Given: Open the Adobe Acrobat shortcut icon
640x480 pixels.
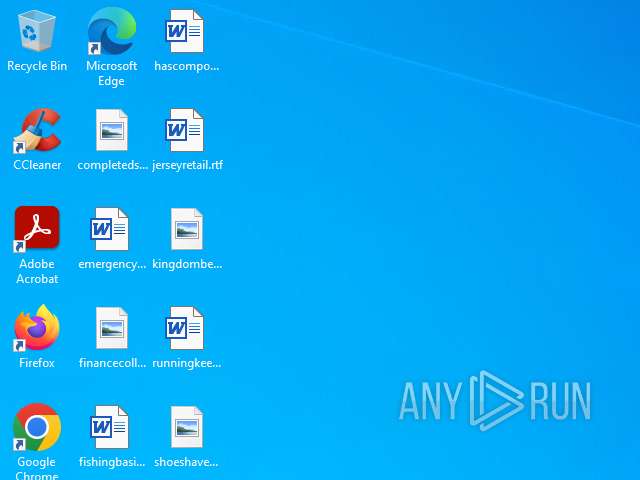Looking at the screenshot, I should [37, 229].
